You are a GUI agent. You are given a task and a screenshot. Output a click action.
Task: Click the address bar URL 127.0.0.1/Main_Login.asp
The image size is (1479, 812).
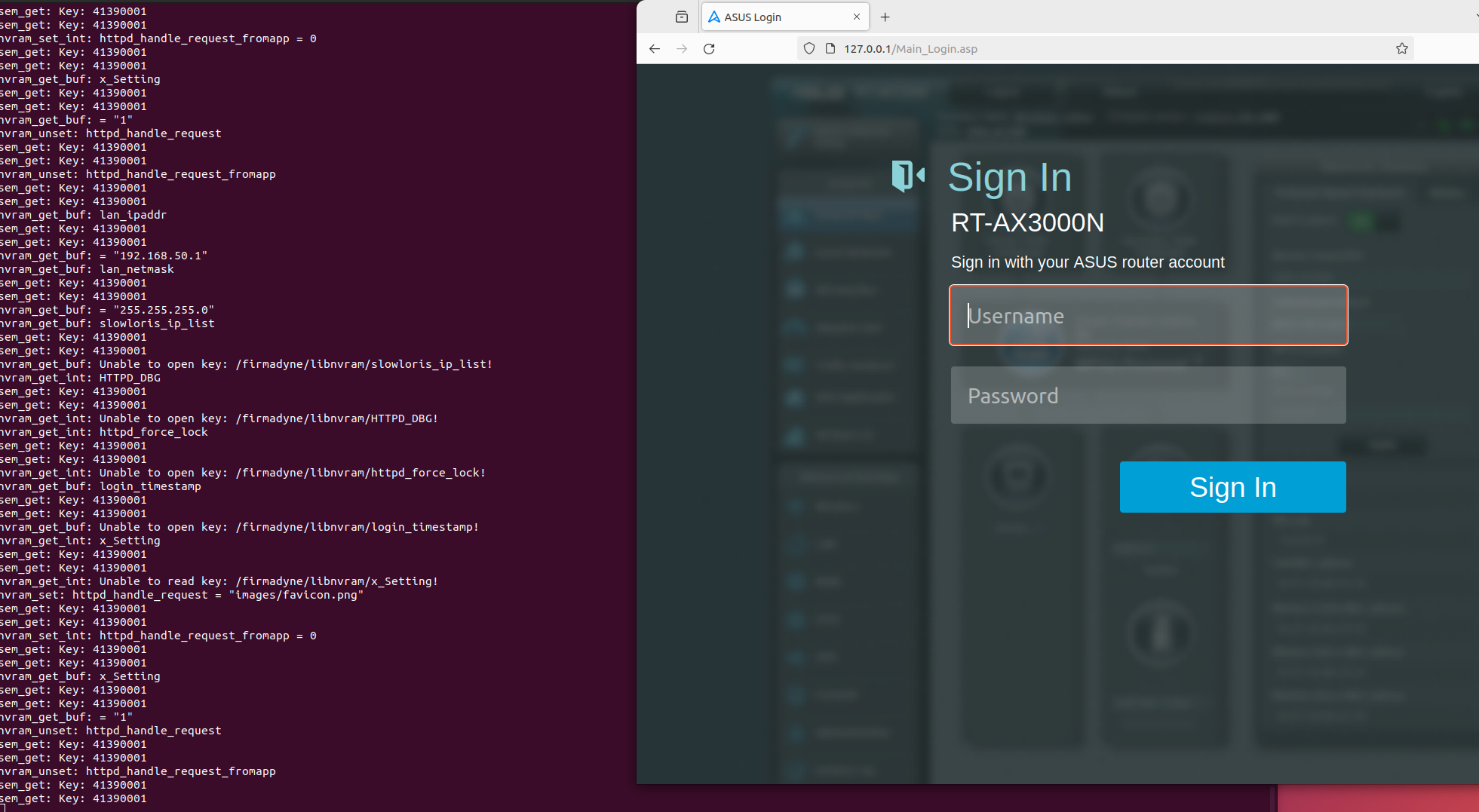coord(910,49)
